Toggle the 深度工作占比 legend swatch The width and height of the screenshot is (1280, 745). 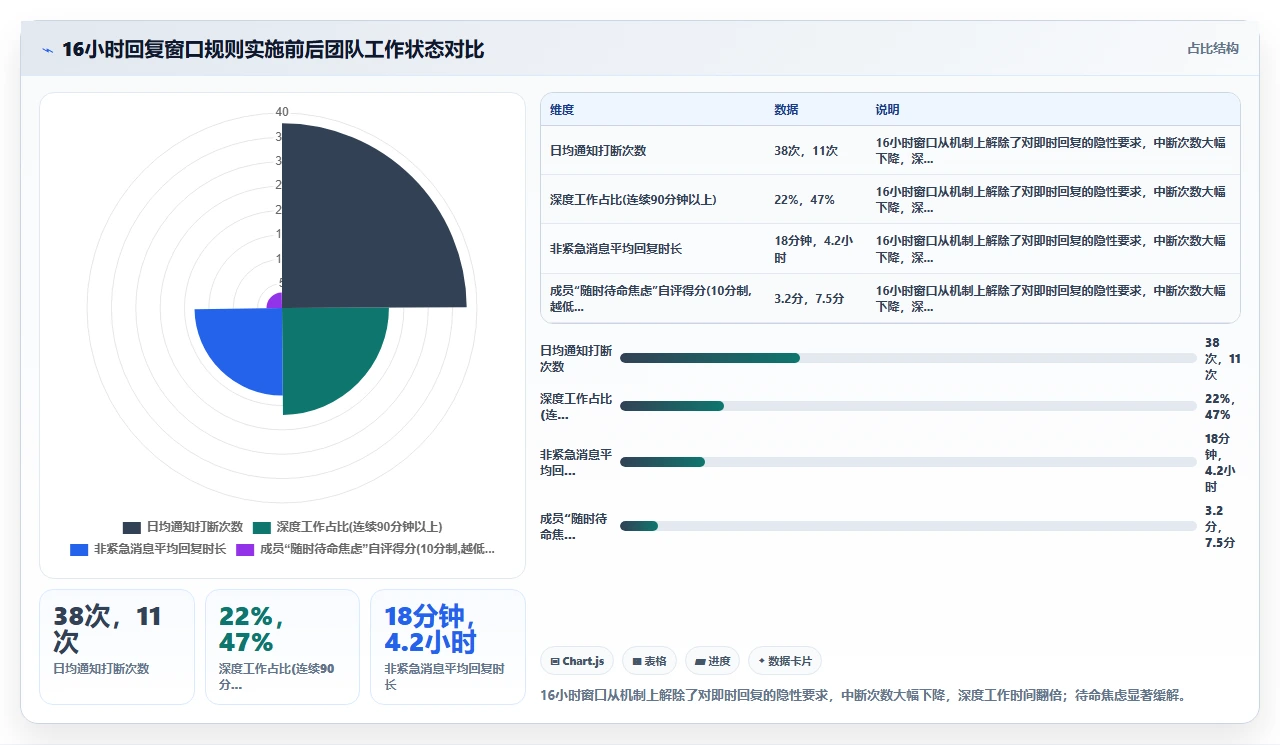tap(262, 527)
